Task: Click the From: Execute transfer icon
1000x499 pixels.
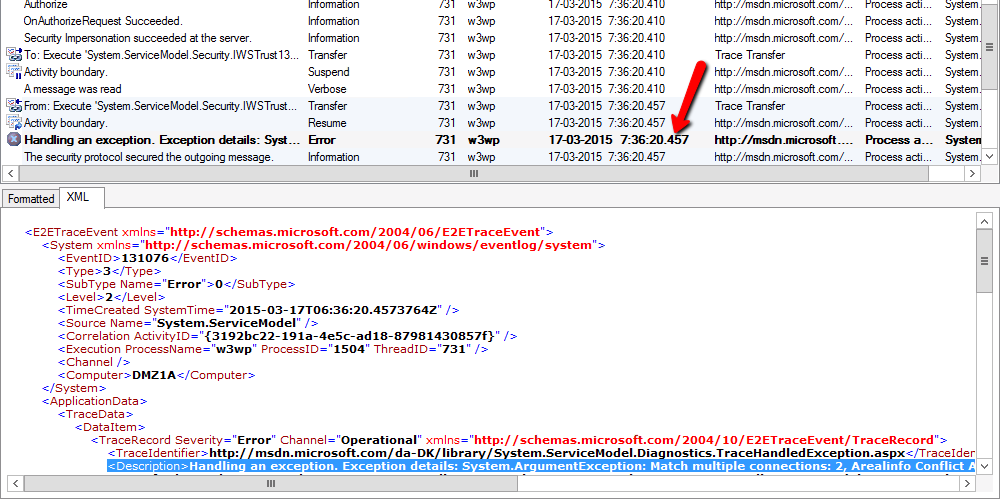Action: pos(13,106)
